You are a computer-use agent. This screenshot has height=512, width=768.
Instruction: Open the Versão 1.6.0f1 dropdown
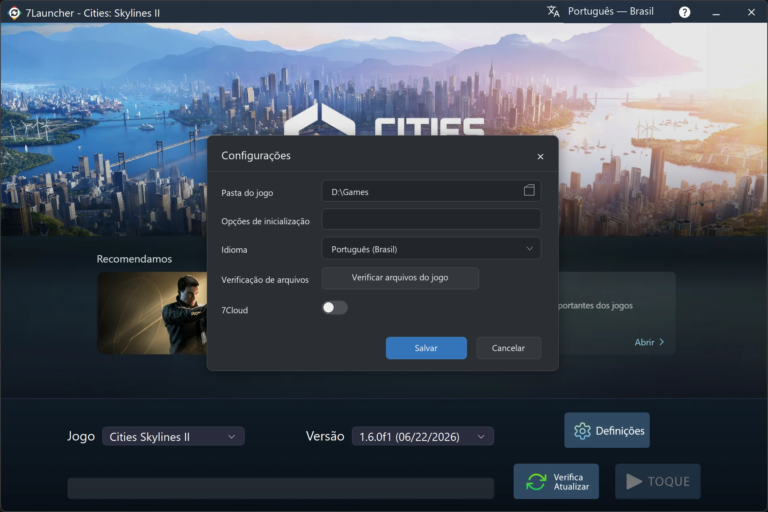click(x=423, y=437)
